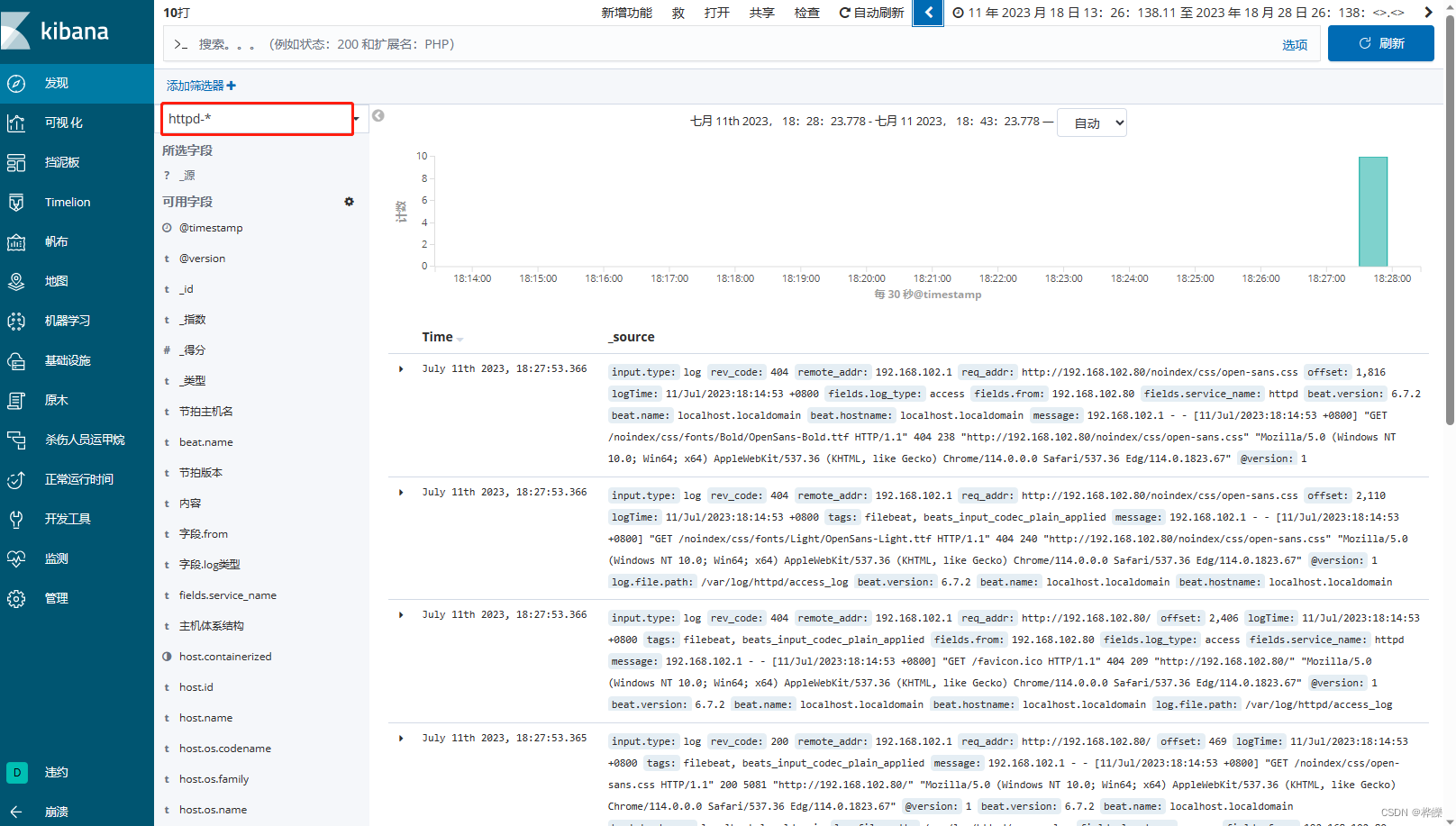Open 共享 (Share) in the top menu
The image size is (1456, 826).
tap(762, 13)
